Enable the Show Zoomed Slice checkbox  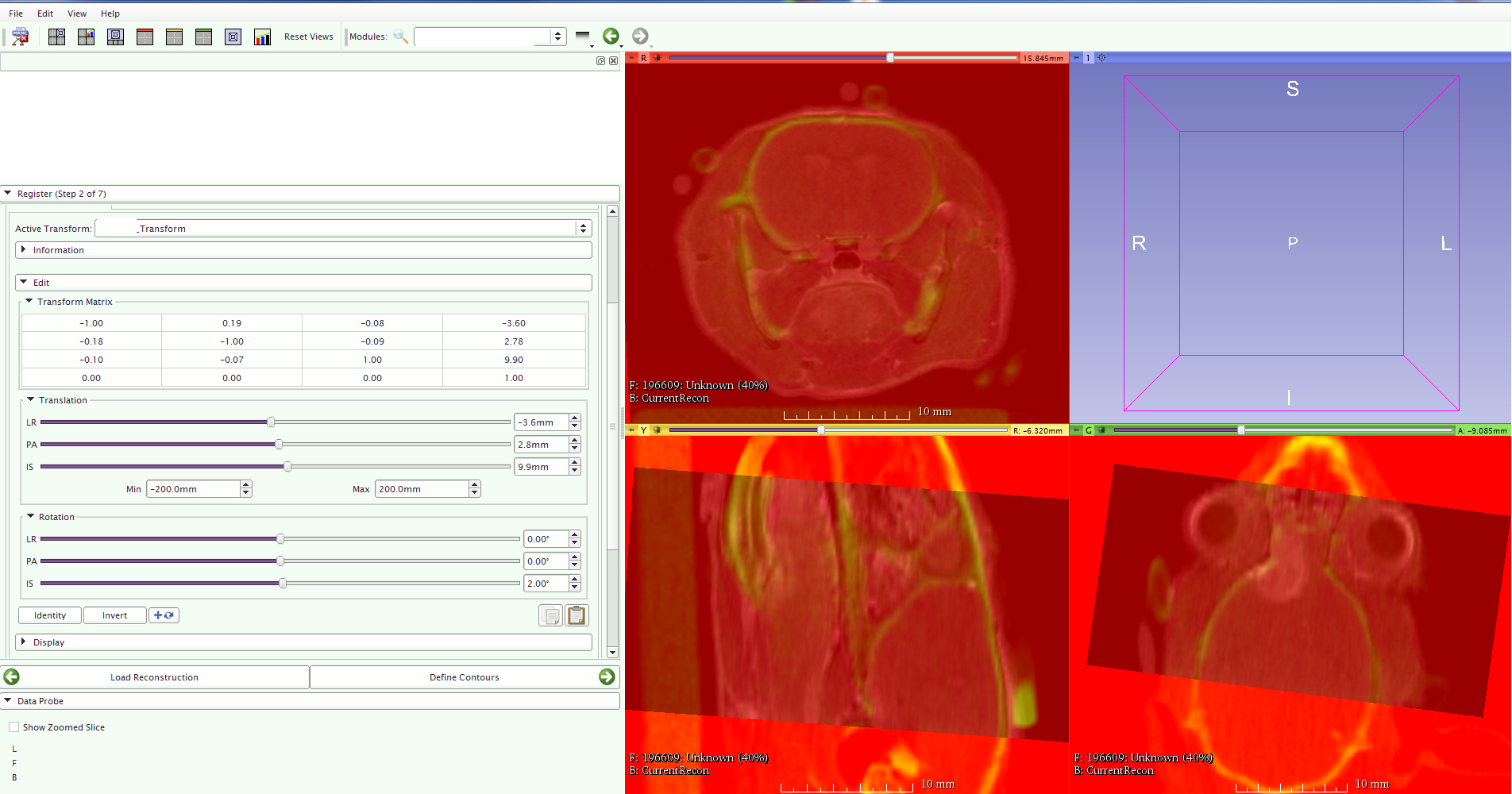coord(14,727)
